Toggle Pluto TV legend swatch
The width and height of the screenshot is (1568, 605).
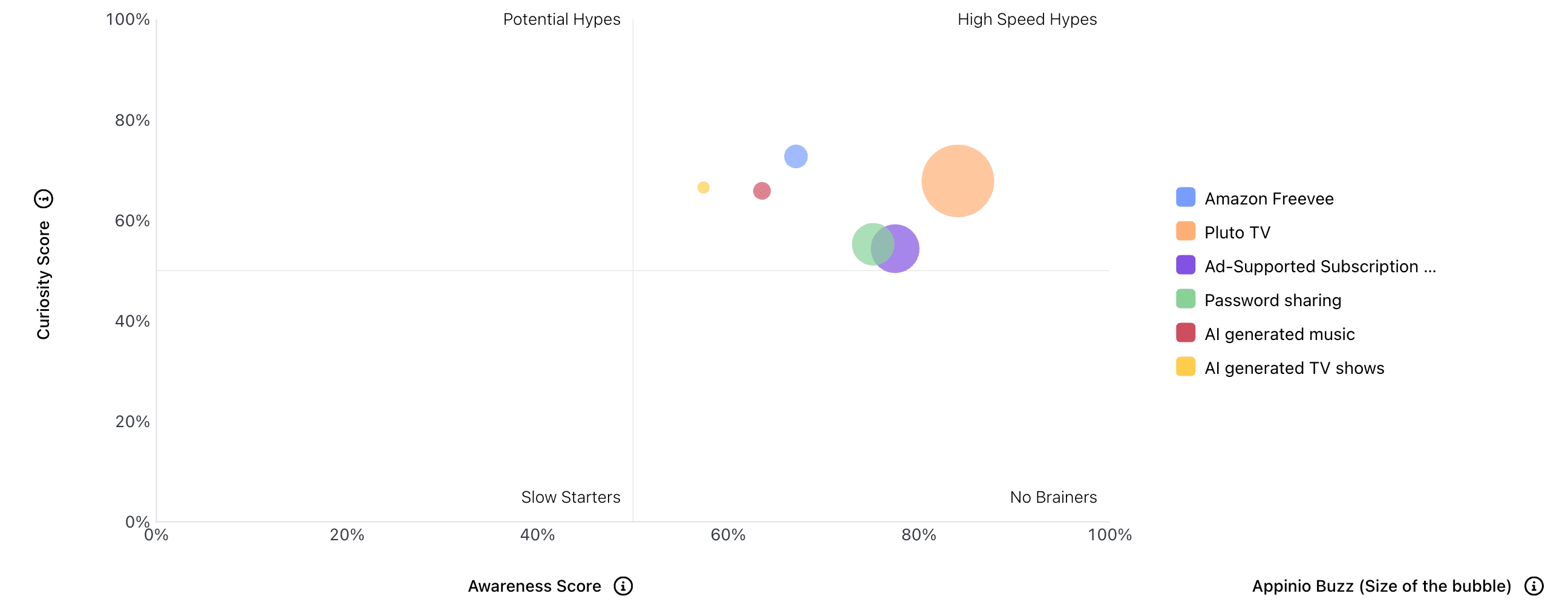(x=1185, y=231)
